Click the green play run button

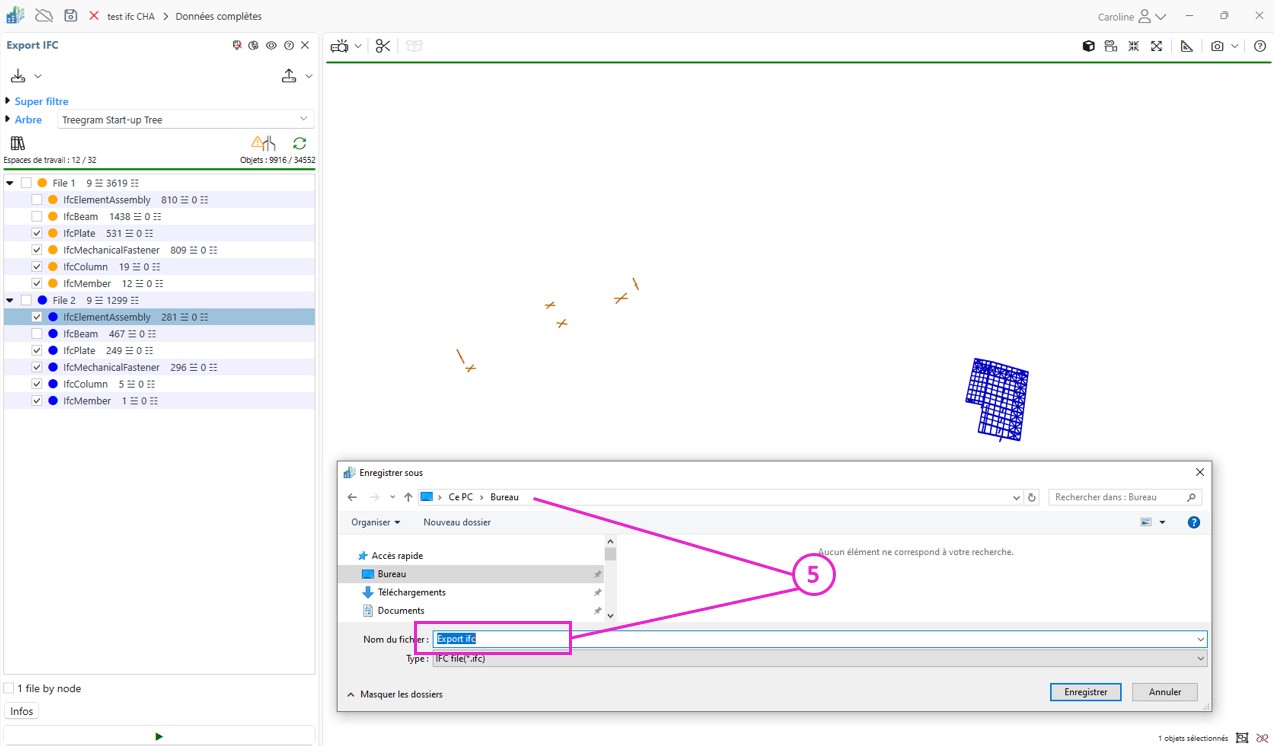coord(159,736)
